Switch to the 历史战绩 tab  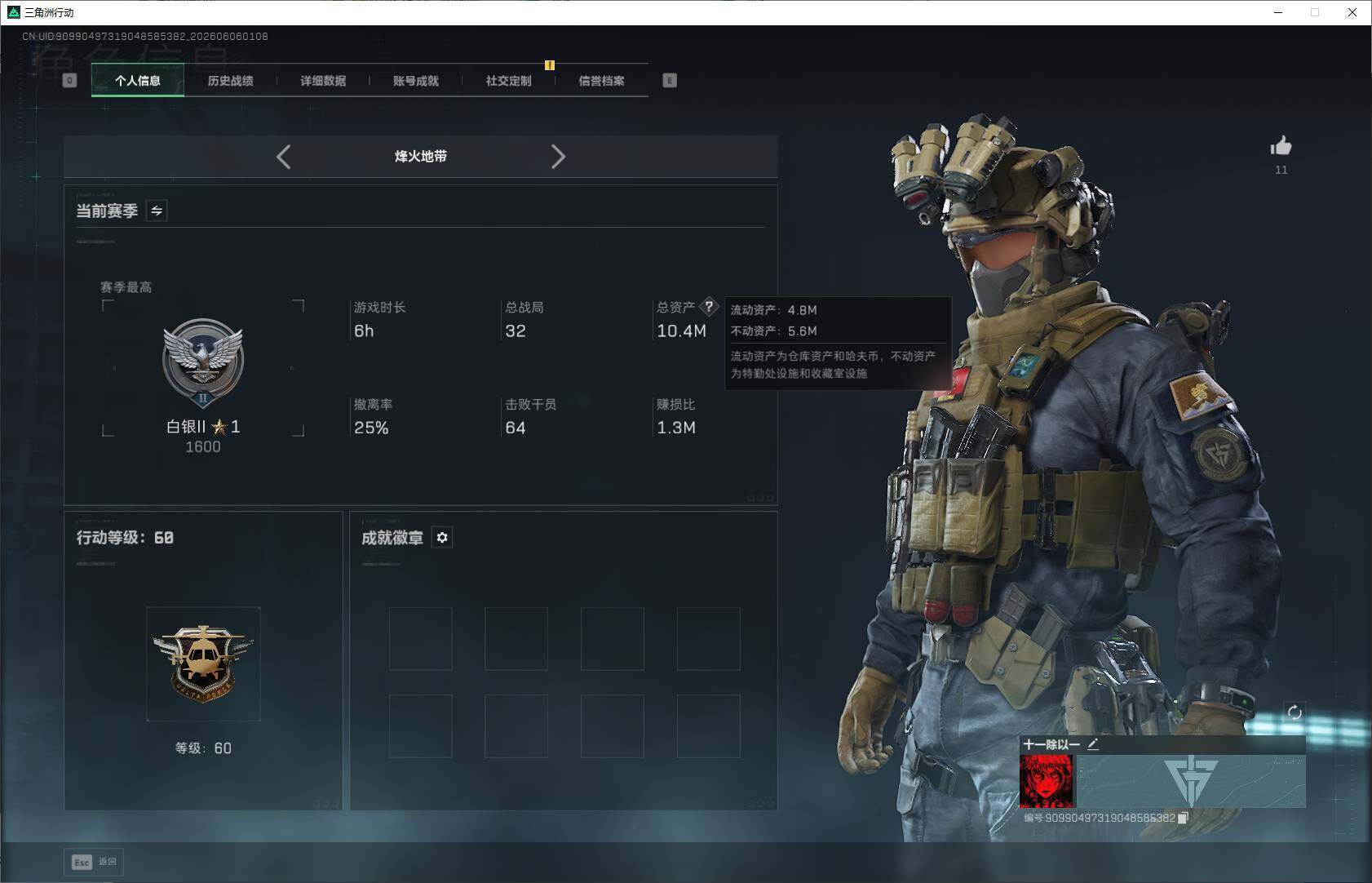point(230,81)
